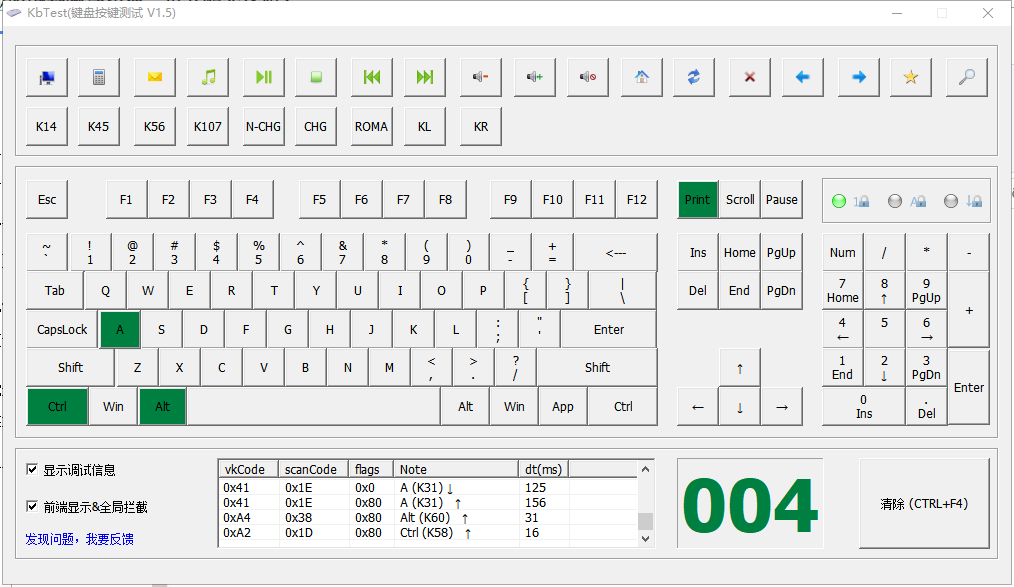This screenshot has width=1014, height=587.
Task: Click the Play/Pause media key
Action: pos(263,78)
